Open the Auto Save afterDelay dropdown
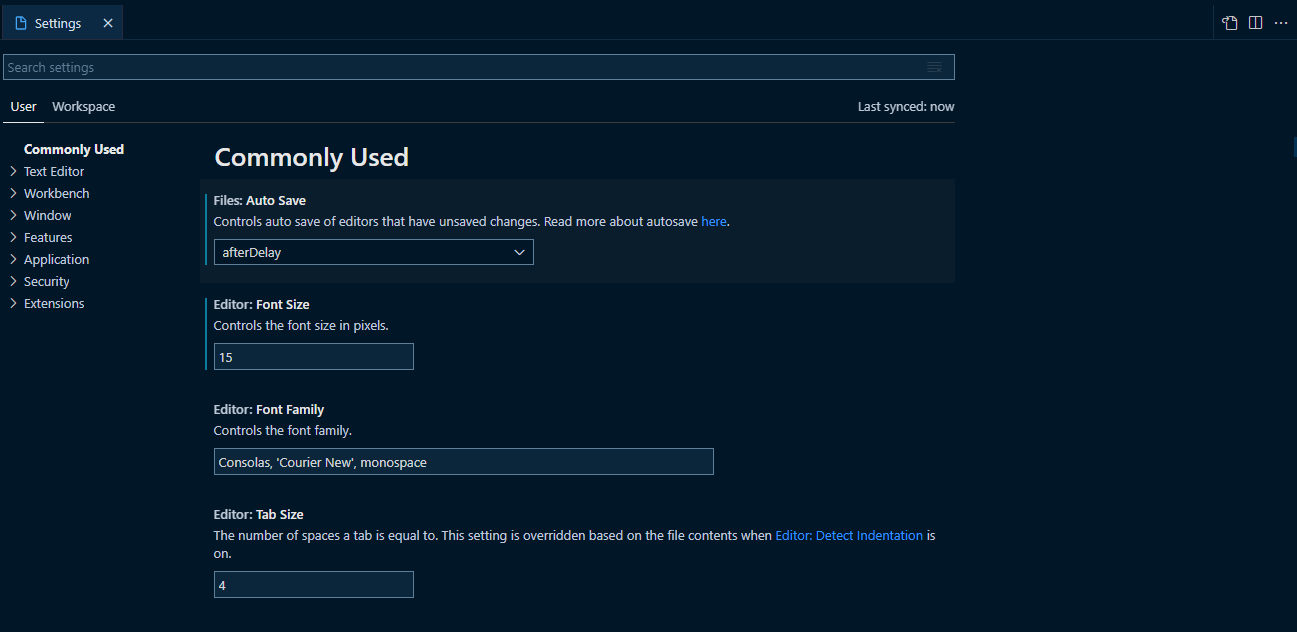The image size is (1297, 632). [374, 252]
